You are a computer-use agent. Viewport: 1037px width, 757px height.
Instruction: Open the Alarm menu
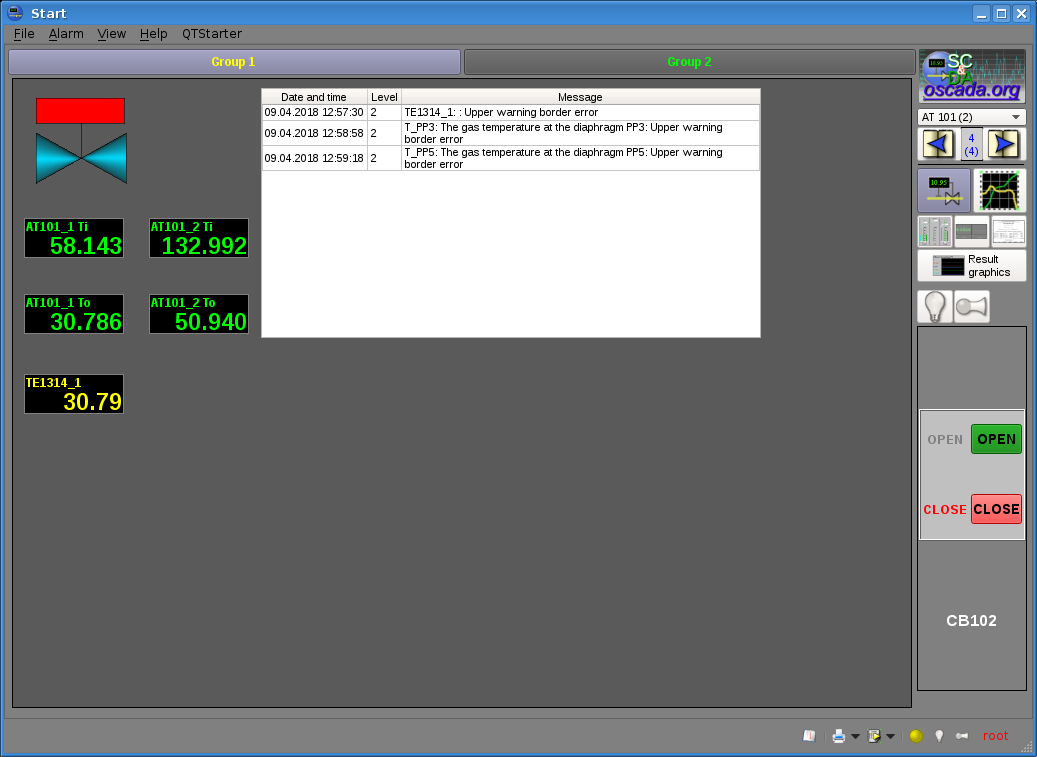coord(66,34)
